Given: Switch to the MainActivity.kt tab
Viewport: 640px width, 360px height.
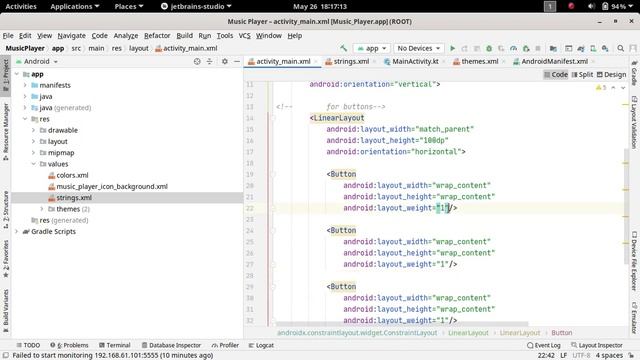Looking at the screenshot, I should [415, 61].
